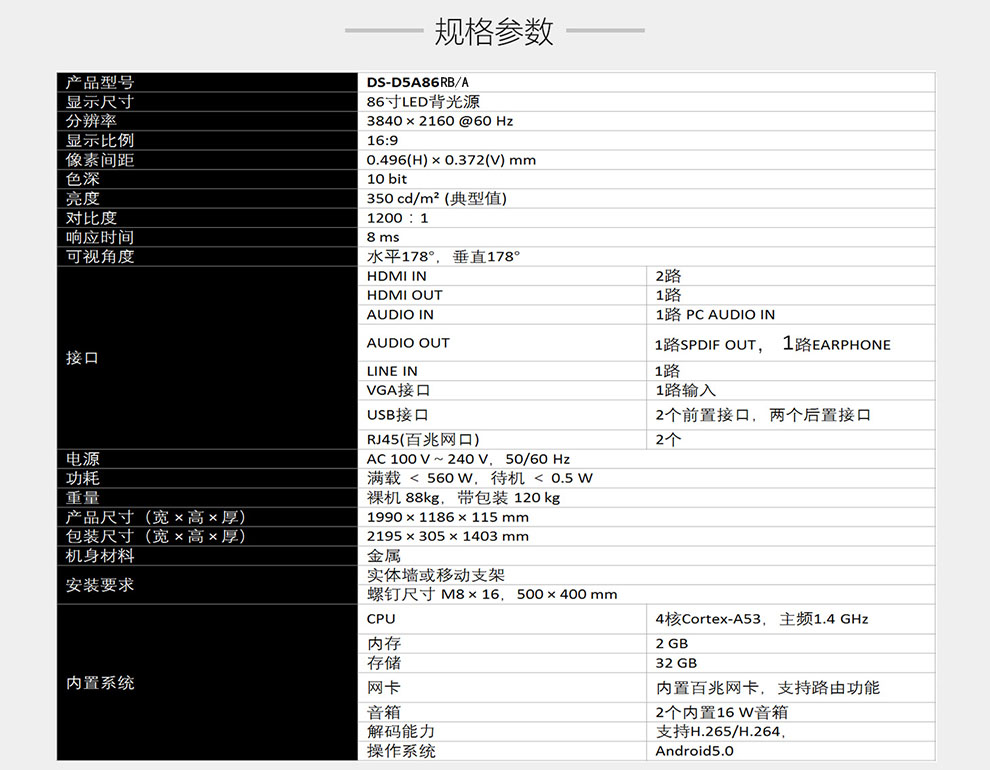The height and width of the screenshot is (770, 990).
Task: Click the 内置百兆网卡, 支持路由功能 value
Action: coord(768,688)
